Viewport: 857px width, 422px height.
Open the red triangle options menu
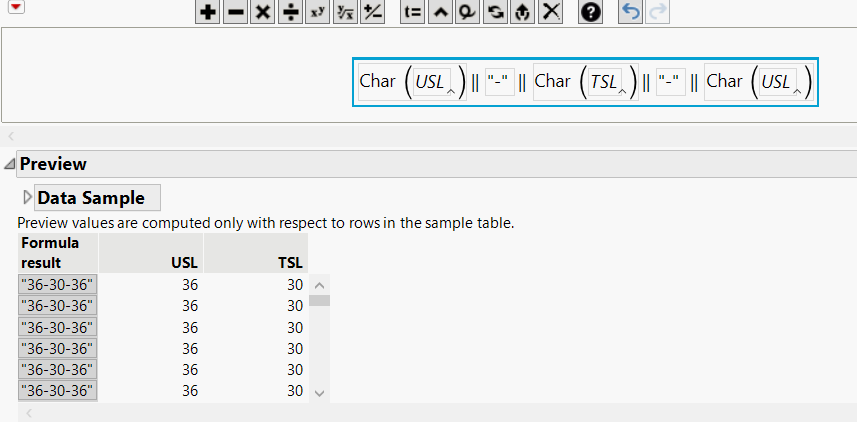pos(16,8)
